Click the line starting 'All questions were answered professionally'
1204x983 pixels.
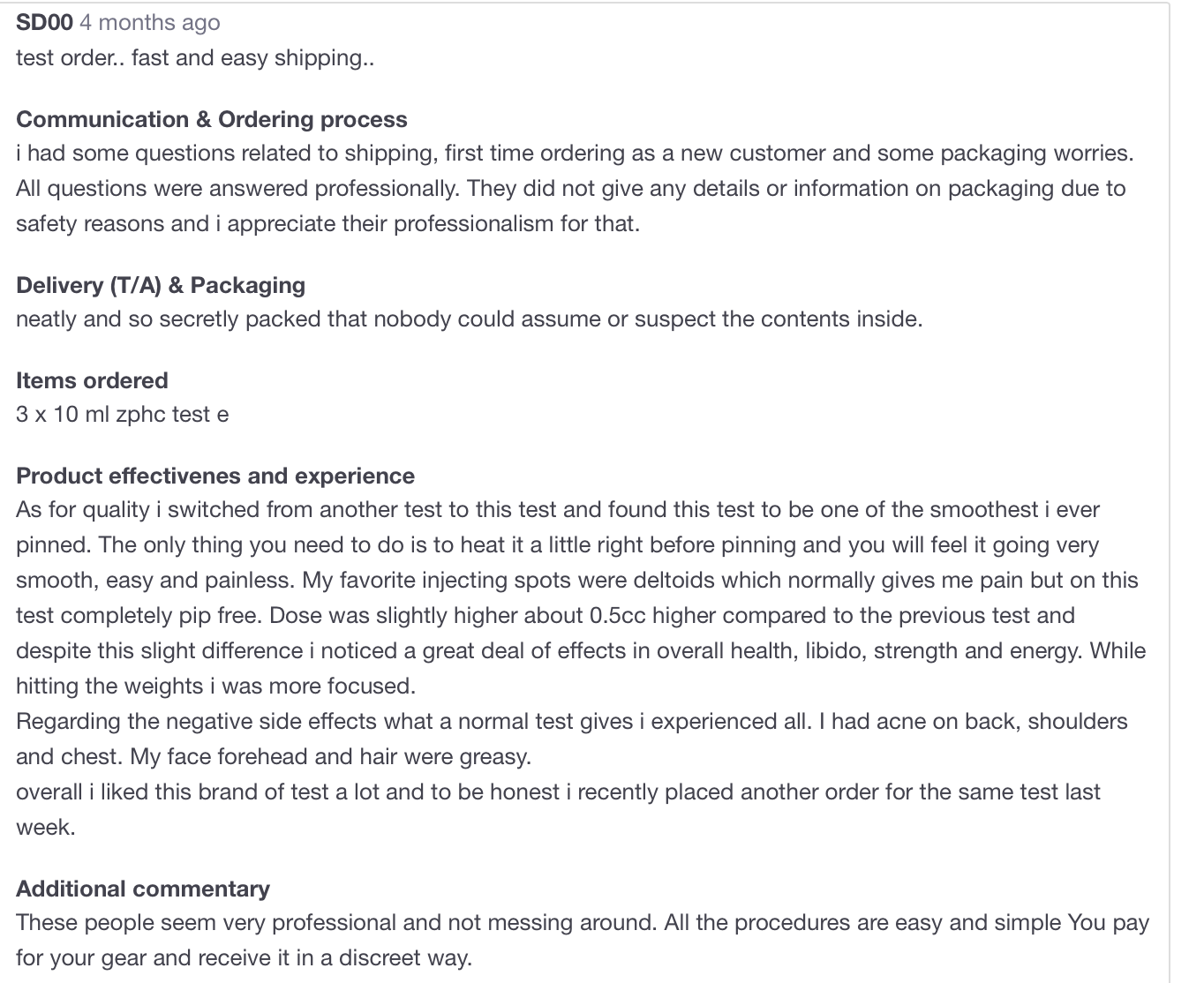[x=571, y=189]
